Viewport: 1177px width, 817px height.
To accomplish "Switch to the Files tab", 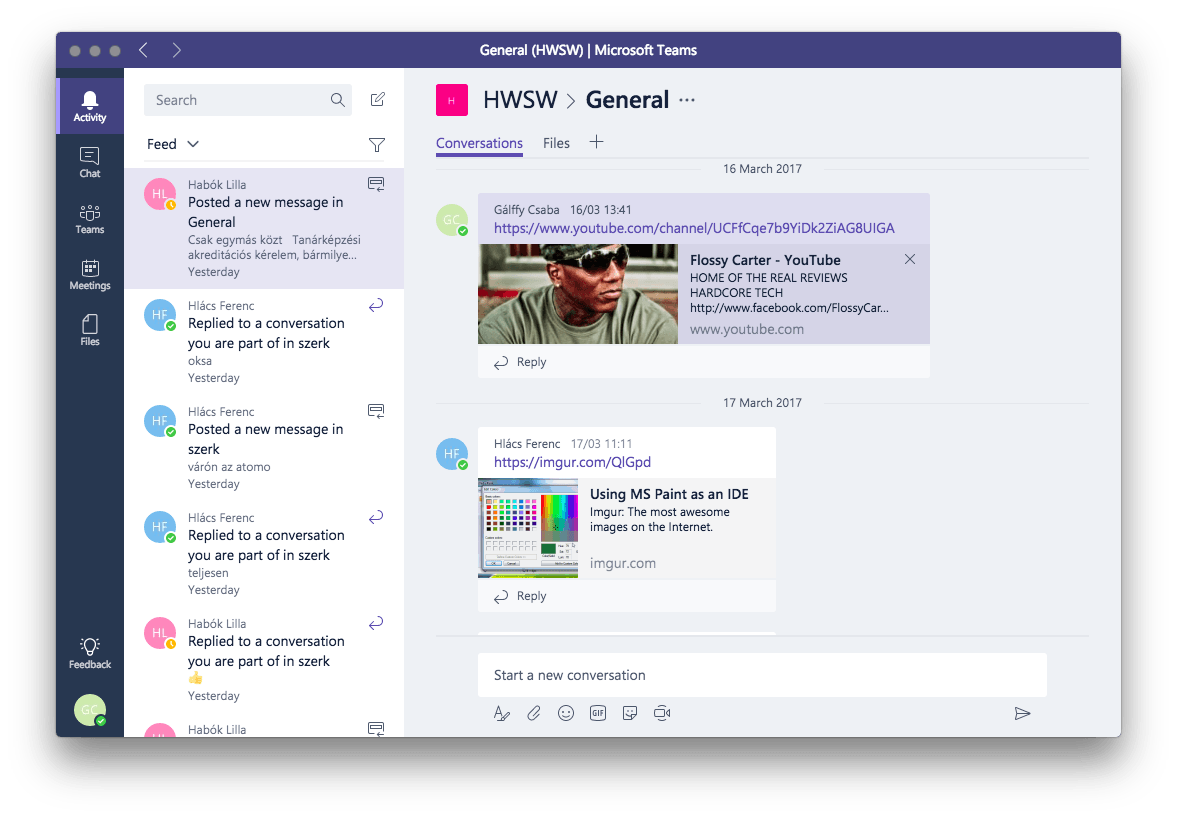I will point(556,143).
